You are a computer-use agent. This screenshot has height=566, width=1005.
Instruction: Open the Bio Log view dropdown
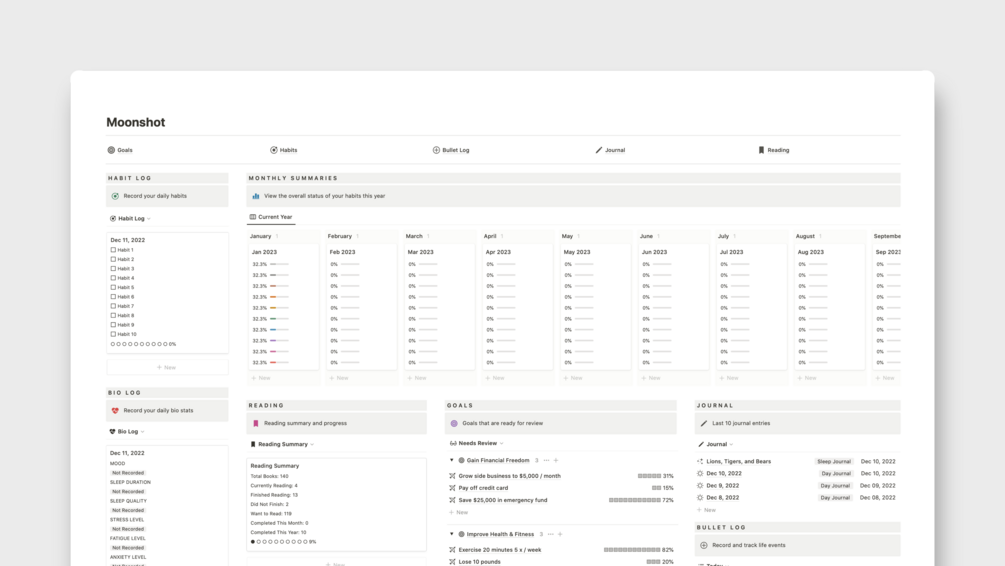127,431
